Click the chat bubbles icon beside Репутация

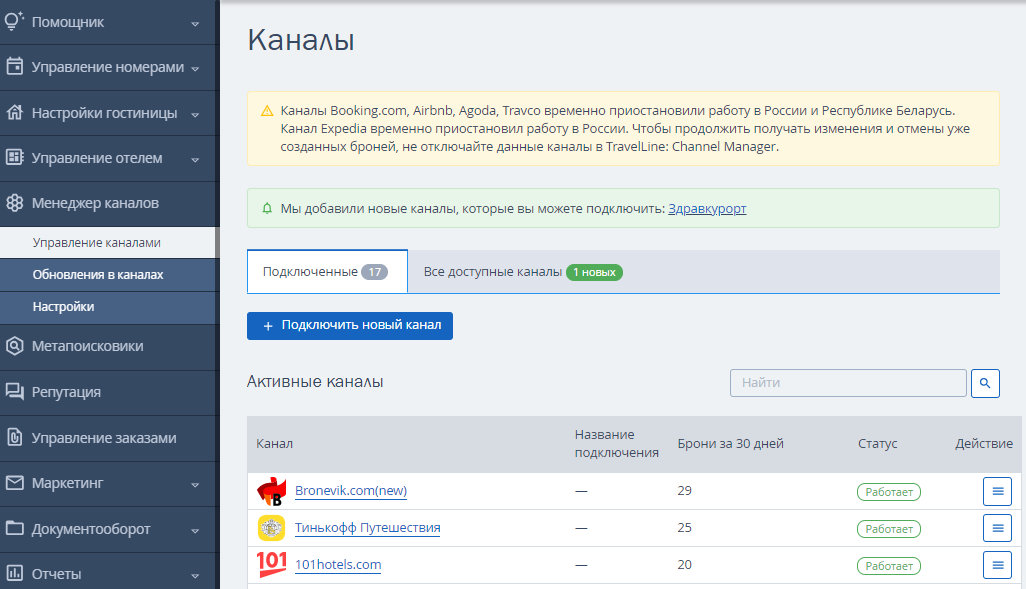(14, 391)
